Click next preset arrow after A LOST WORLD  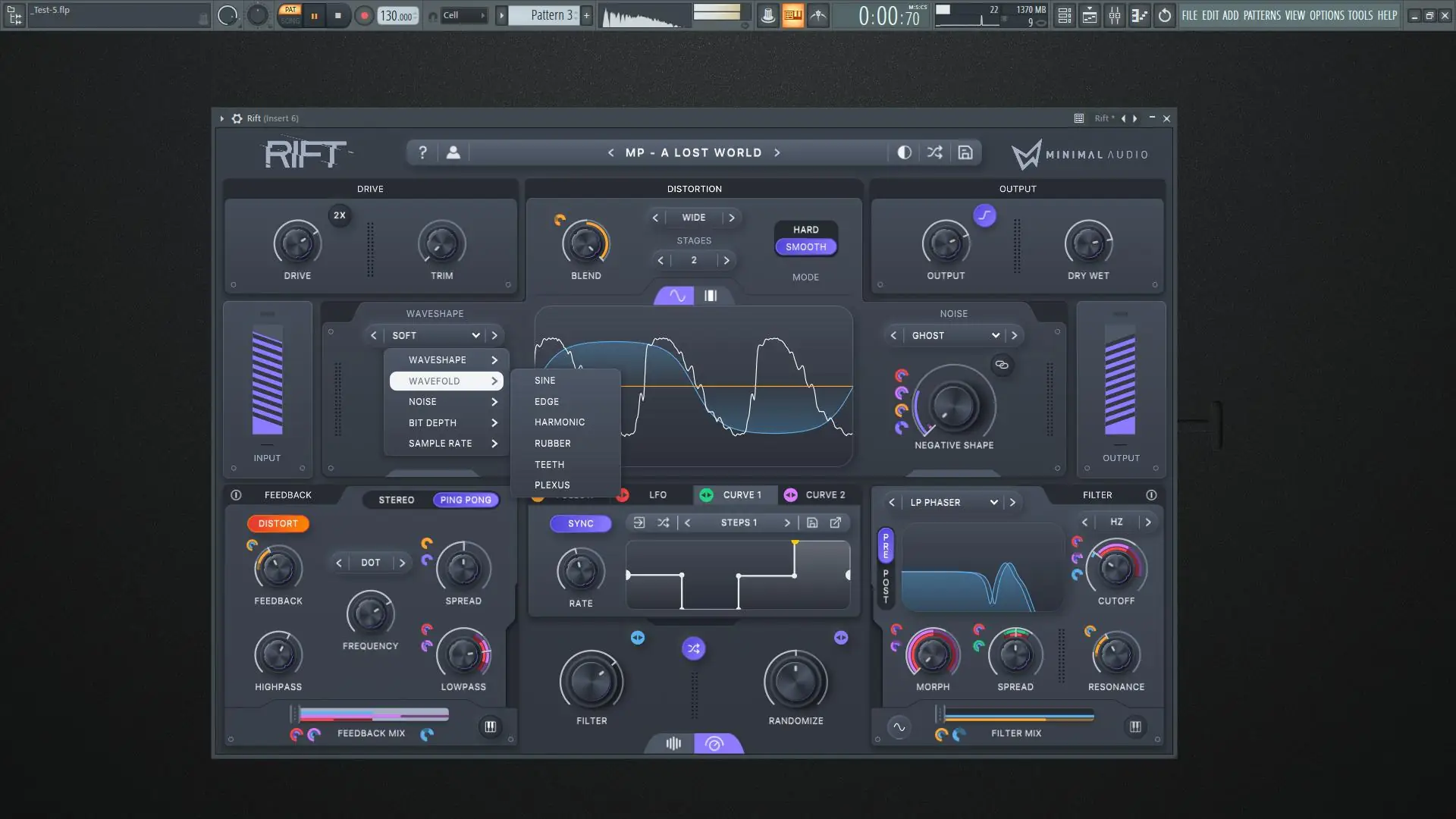[777, 152]
